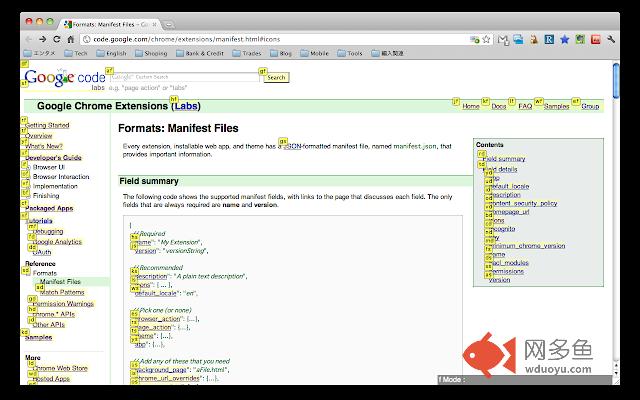Open the English bookmarks folder
Viewport: 640px width, 400px height.
[x=111, y=53]
